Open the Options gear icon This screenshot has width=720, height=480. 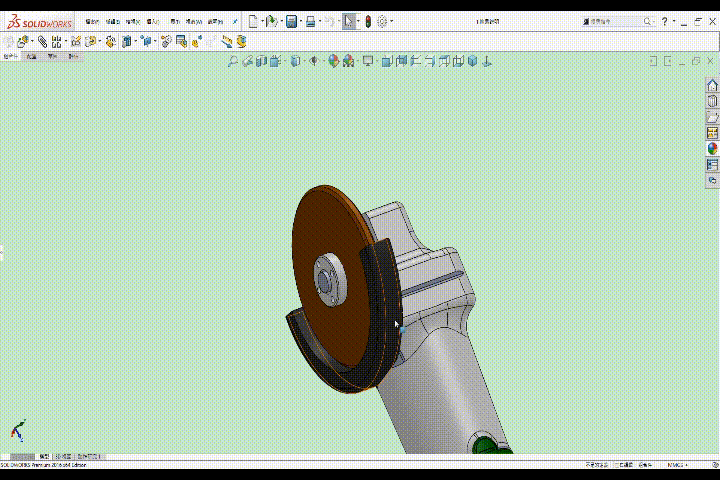(x=382, y=21)
